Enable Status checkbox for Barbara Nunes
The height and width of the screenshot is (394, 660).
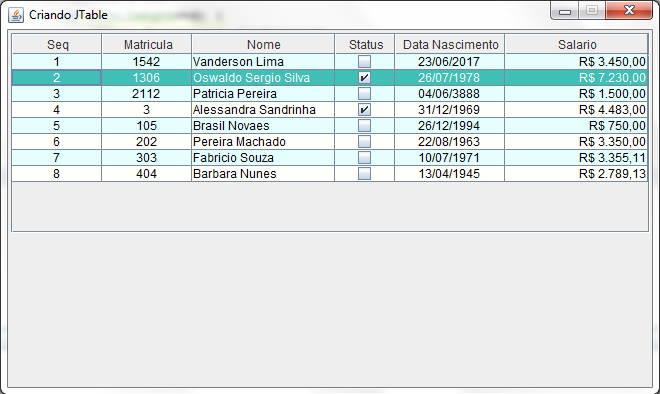364,174
